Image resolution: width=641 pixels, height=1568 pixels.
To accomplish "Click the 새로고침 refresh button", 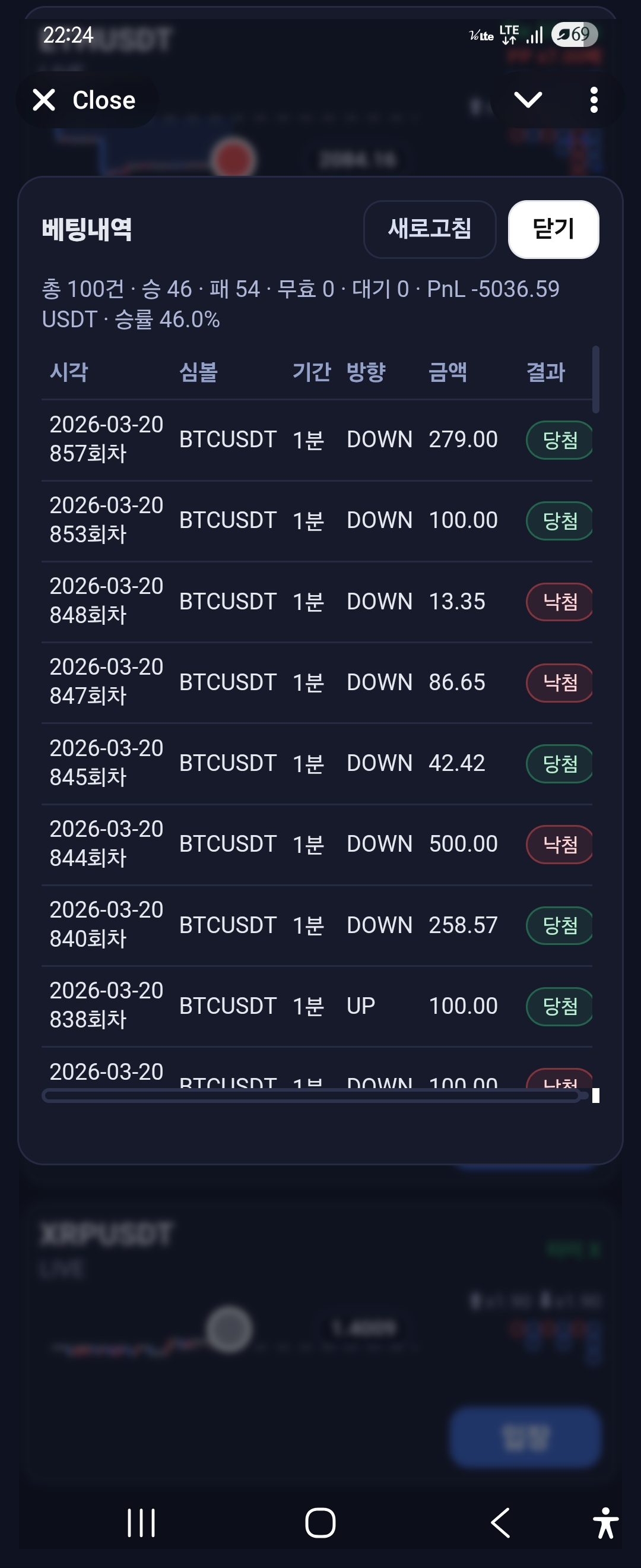I will (429, 229).
